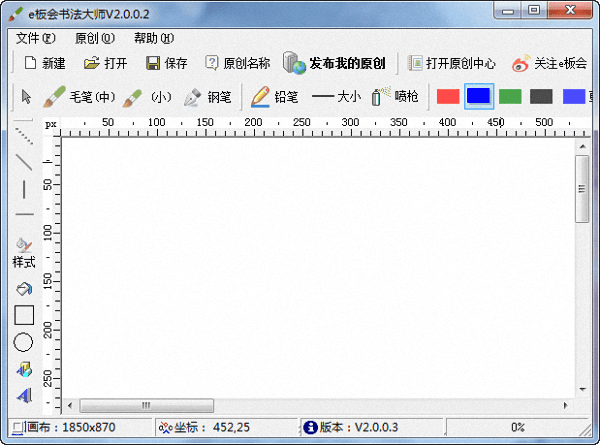
Task: Select the rectangle shape tool
Action: (24, 315)
